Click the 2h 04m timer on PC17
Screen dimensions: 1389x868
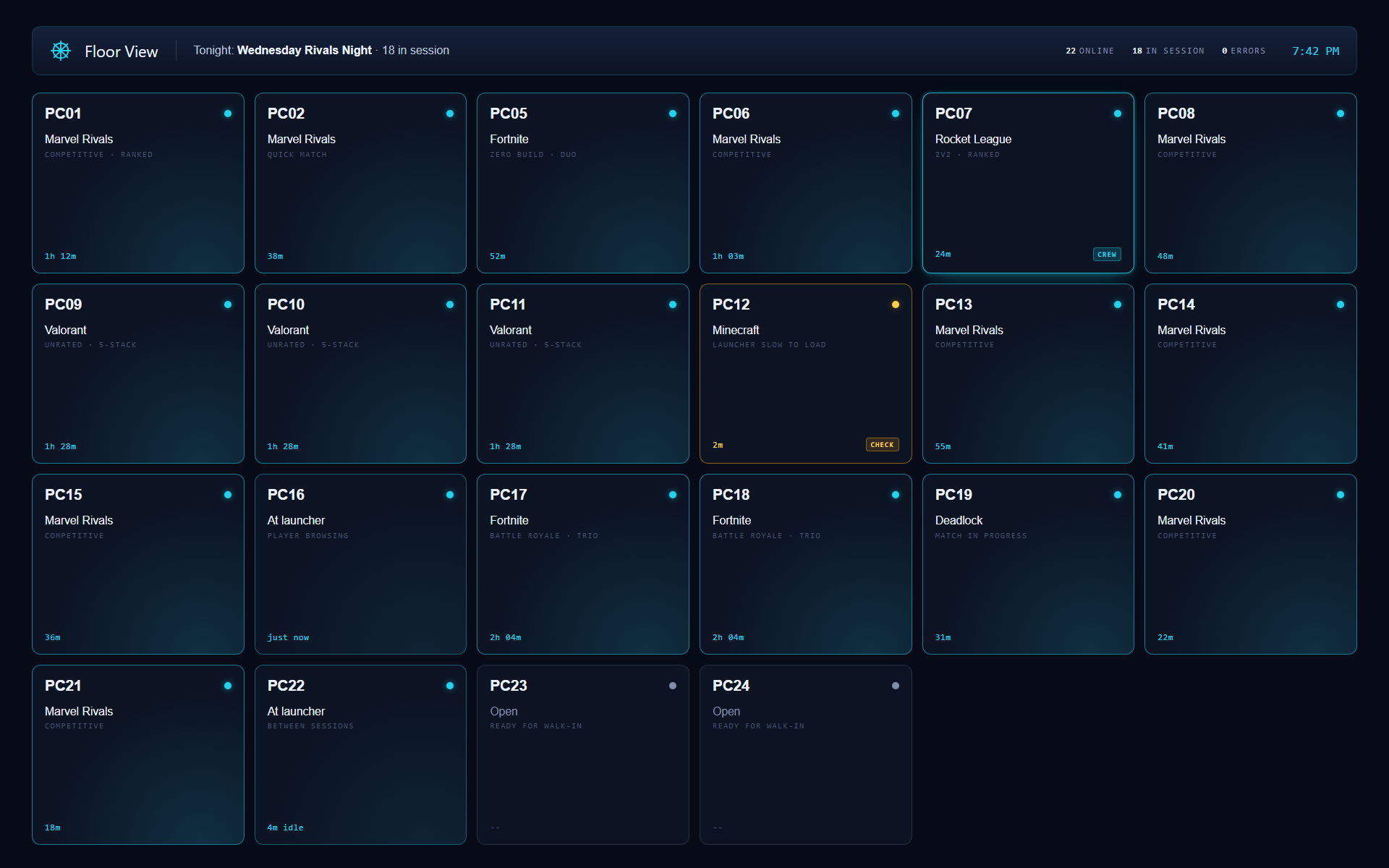pyautogui.click(x=505, y=637)
